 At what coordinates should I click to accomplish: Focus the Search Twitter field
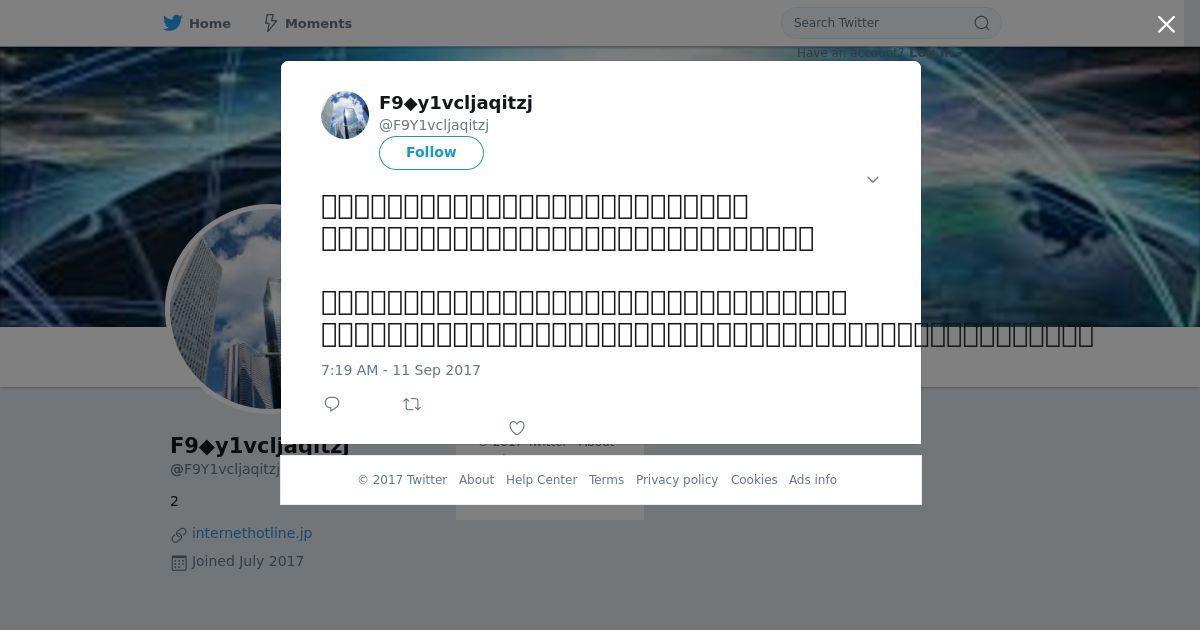[880, 23]
